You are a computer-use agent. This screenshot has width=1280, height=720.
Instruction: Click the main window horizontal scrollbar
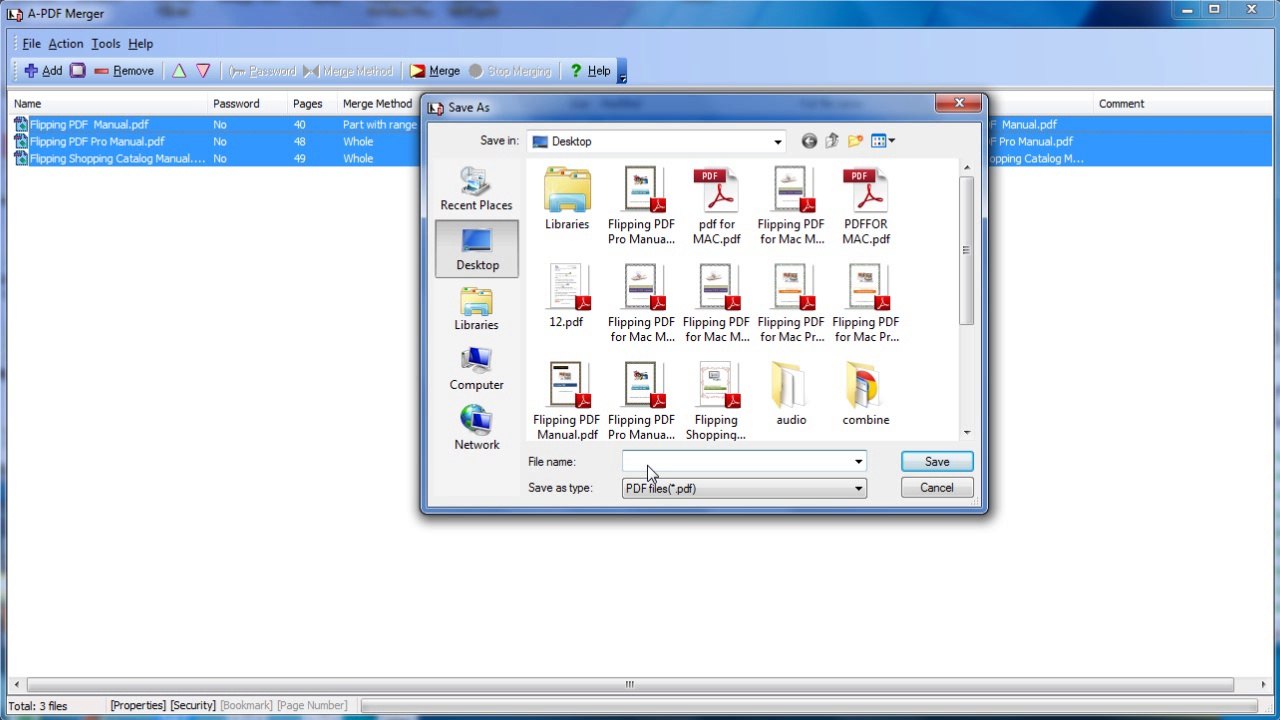click(x=630, y=685)
